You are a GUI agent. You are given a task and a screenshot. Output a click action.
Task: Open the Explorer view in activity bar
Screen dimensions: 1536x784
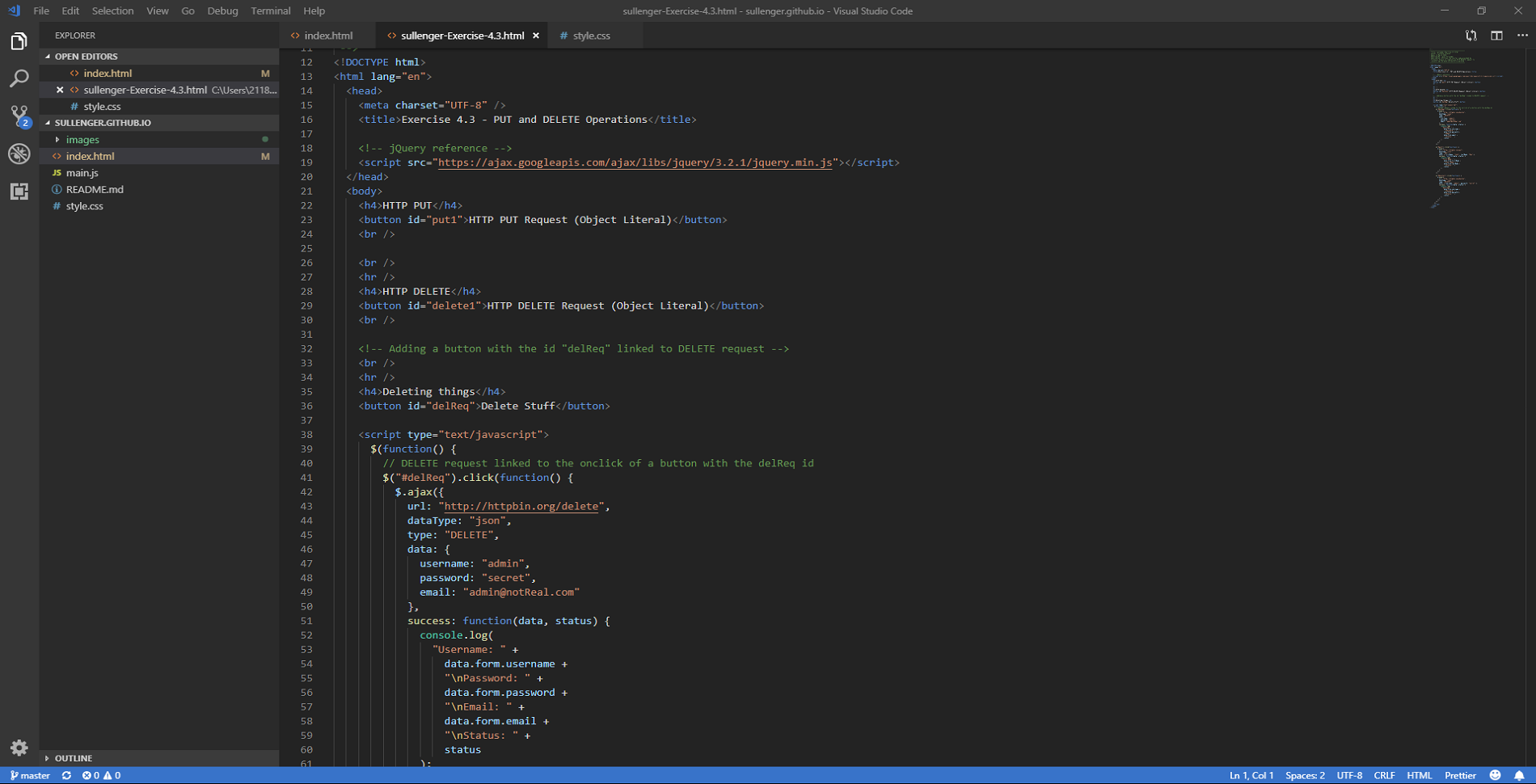coord(19,40)
